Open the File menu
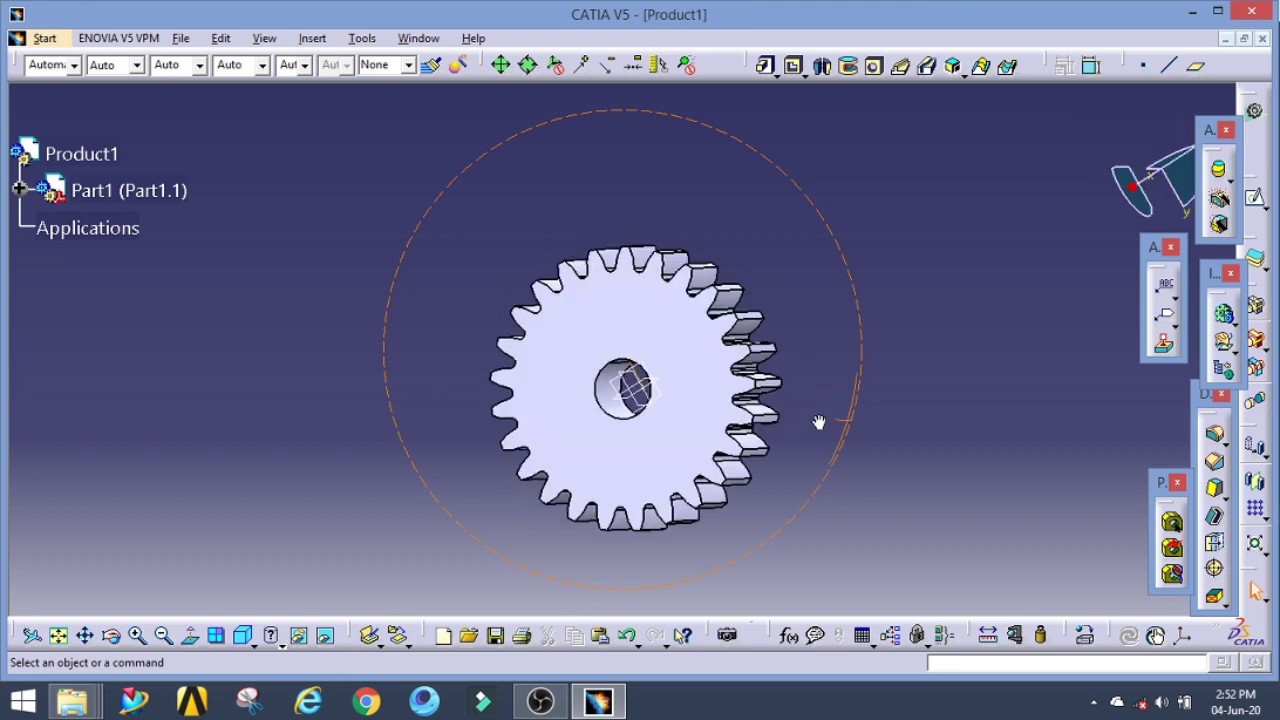Viewport: 1280px width, 720px height. point(181,38)
